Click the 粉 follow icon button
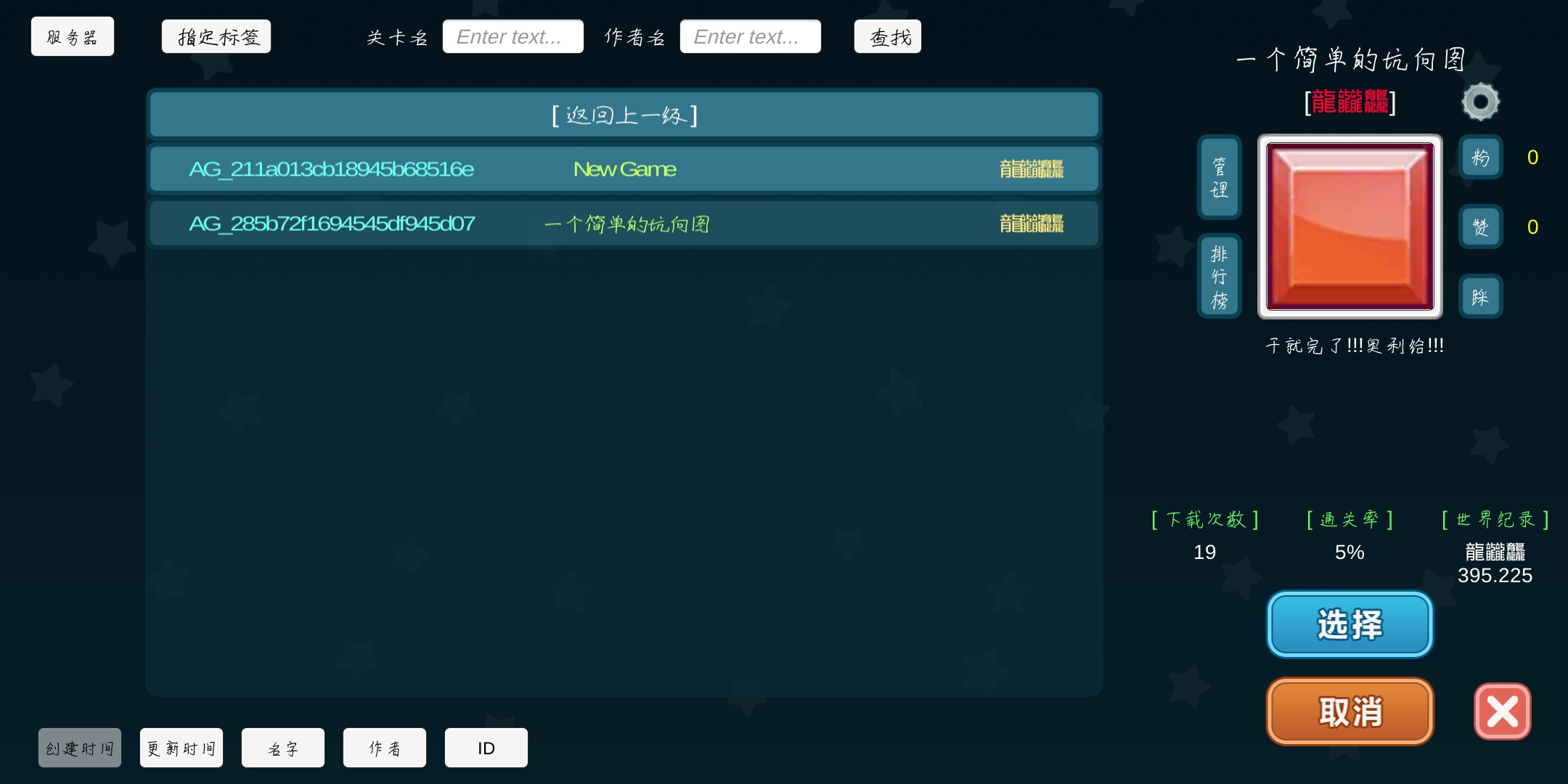This screenshot has height=784, width=1568. click(x=1480, y=158)
